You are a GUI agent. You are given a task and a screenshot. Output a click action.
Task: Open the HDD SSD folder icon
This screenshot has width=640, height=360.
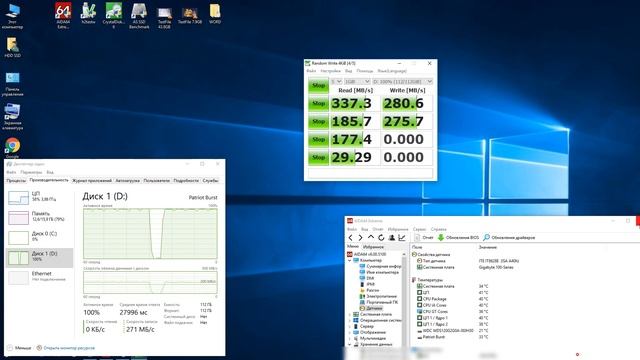[x=13, y=47]
